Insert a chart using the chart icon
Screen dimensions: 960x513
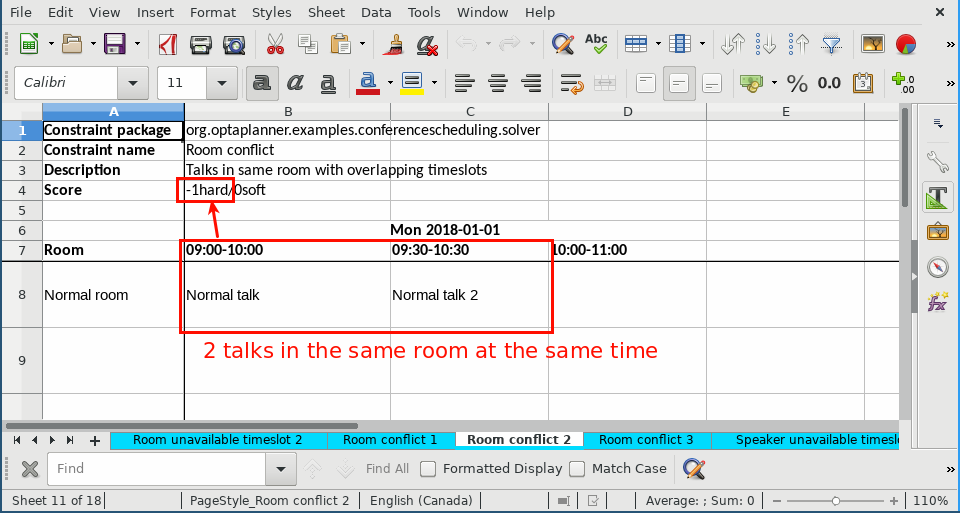point(906,44)
